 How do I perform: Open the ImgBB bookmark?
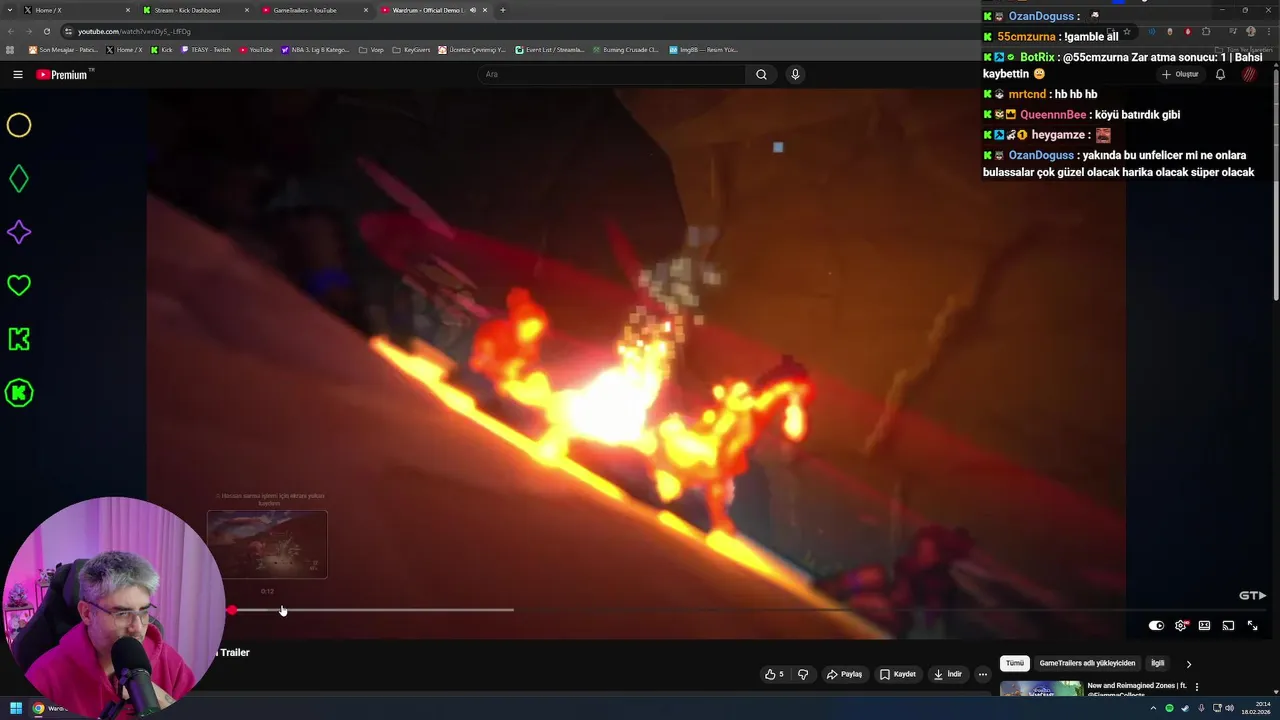click(x=703, y=49)
